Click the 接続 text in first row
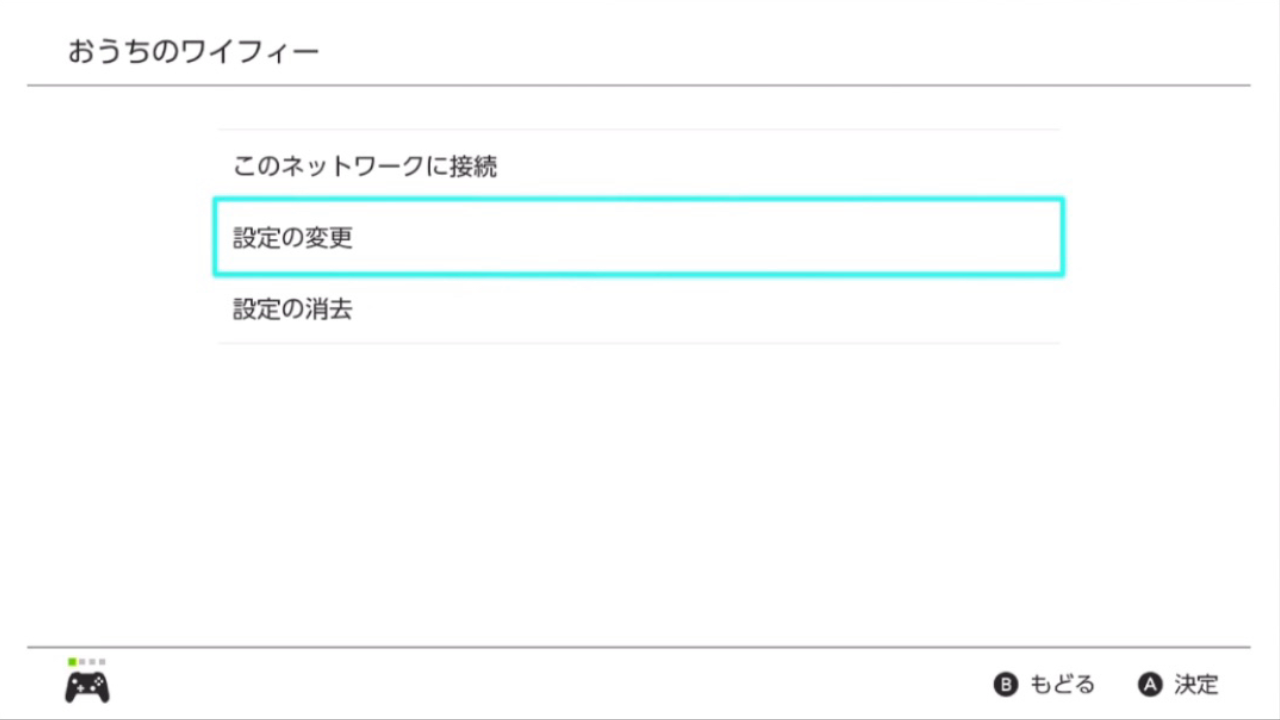The width and height of the screenshot is (1280, 720). tap(472, 166)
